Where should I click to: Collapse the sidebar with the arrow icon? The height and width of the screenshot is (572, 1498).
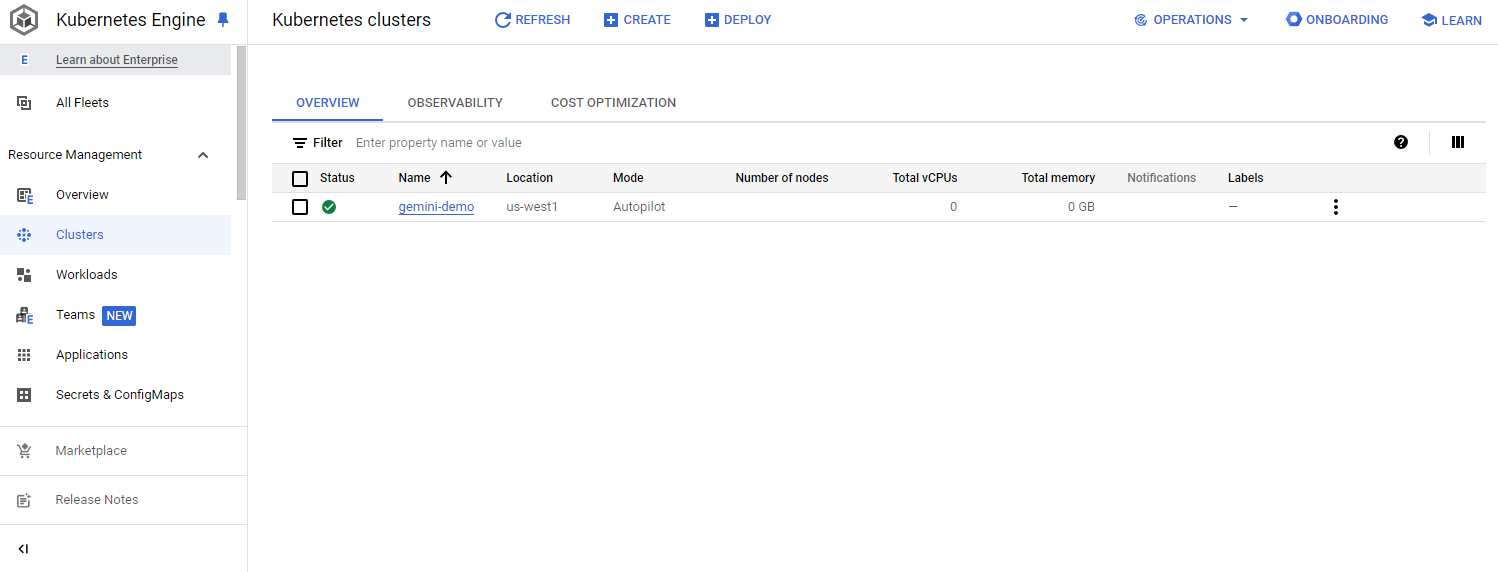[x=24, y=549]
